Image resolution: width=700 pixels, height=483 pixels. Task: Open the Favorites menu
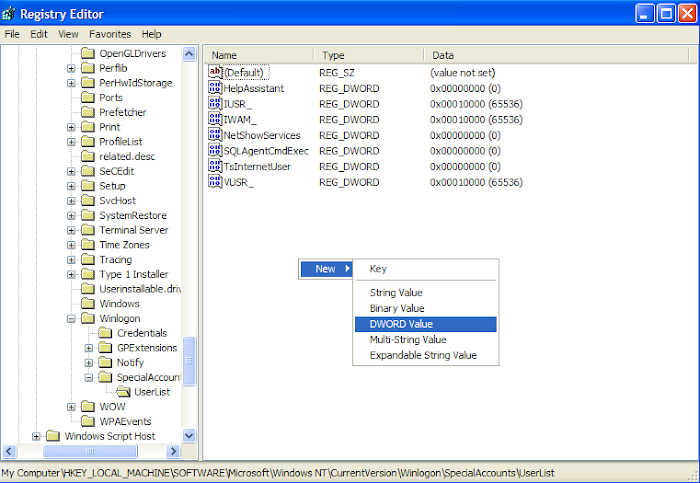click(x=110, y=34)
